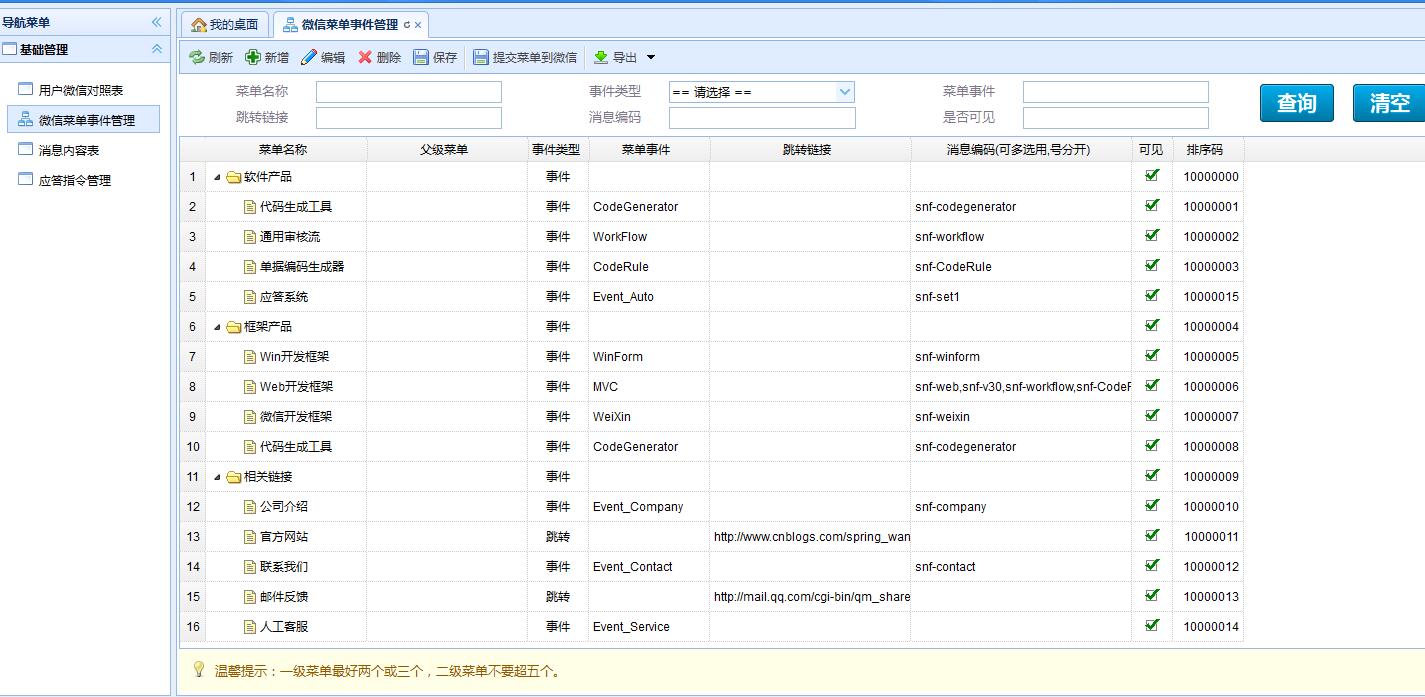The height and width of the screenshot is (697, 1425).
Task: Click the icon beside 应答指令管理
Action: [x=26, y=179]
